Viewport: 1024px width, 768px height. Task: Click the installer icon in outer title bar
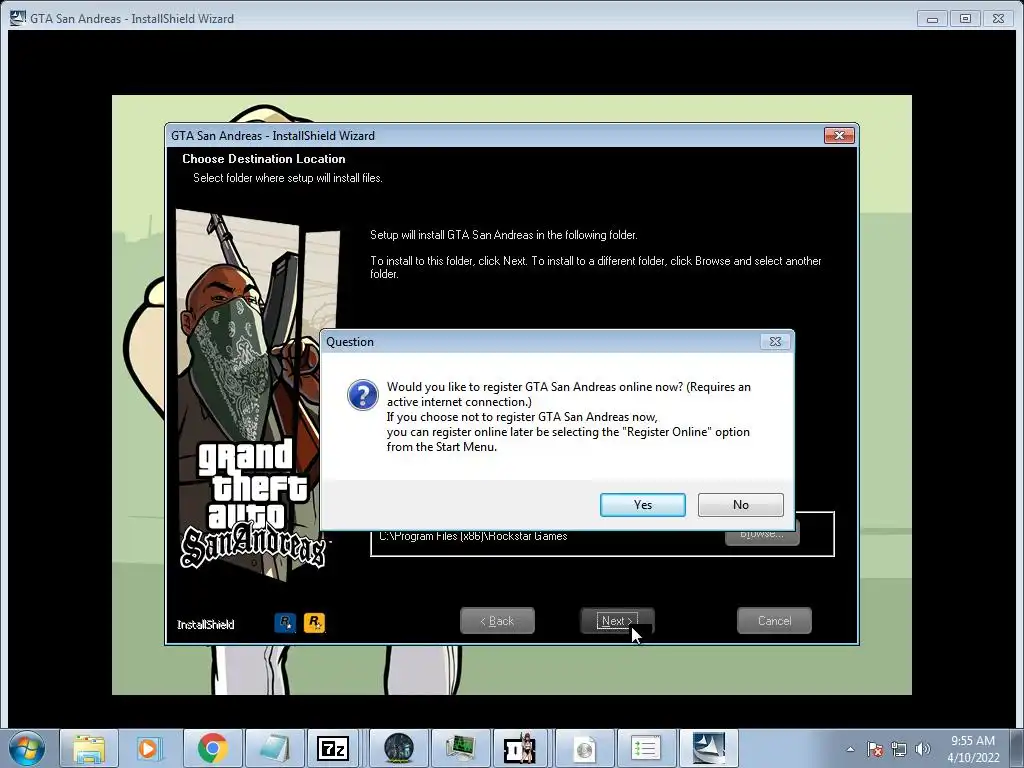(x=18, y=18)
